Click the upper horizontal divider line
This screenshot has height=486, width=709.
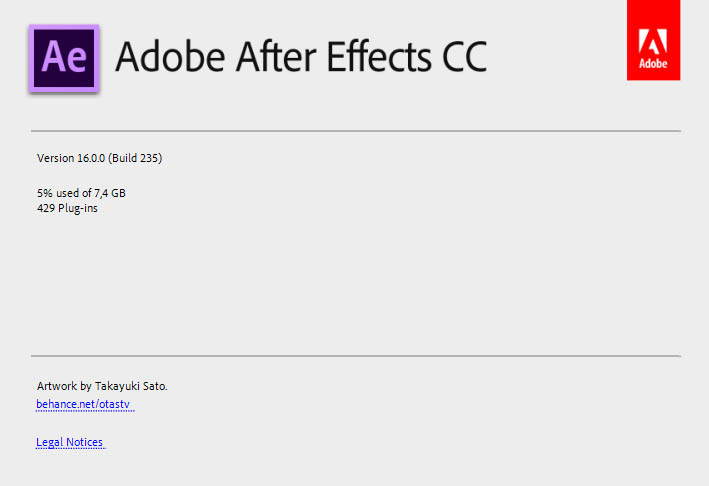coord(355,131)
